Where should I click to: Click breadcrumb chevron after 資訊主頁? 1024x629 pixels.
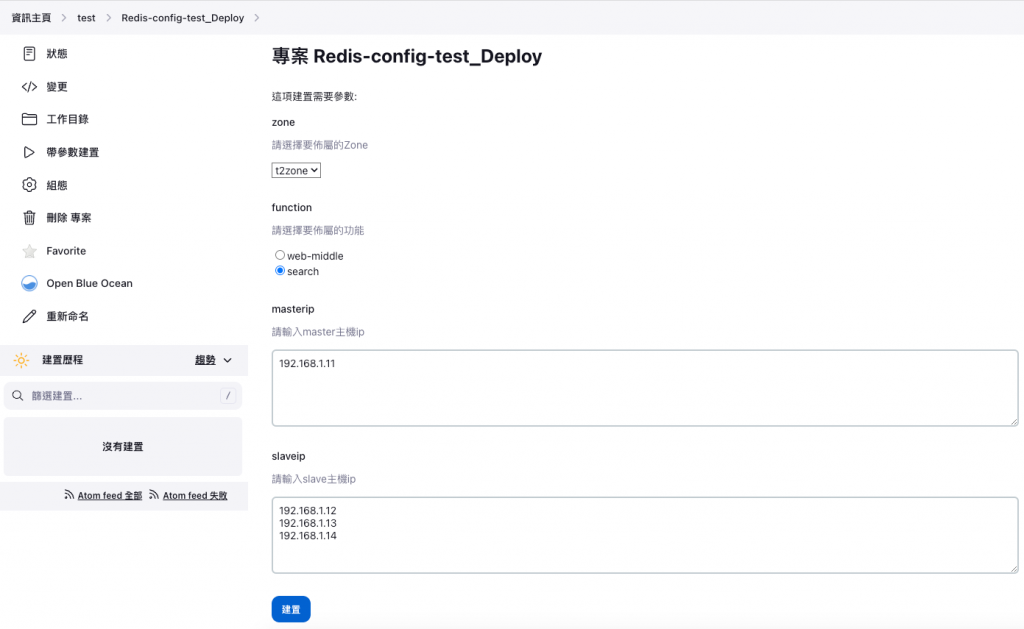point(63,18)
